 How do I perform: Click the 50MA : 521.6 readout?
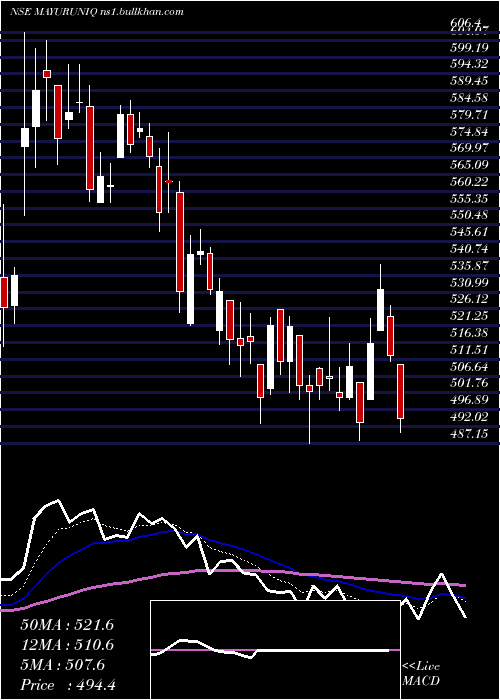pos(67,625)
